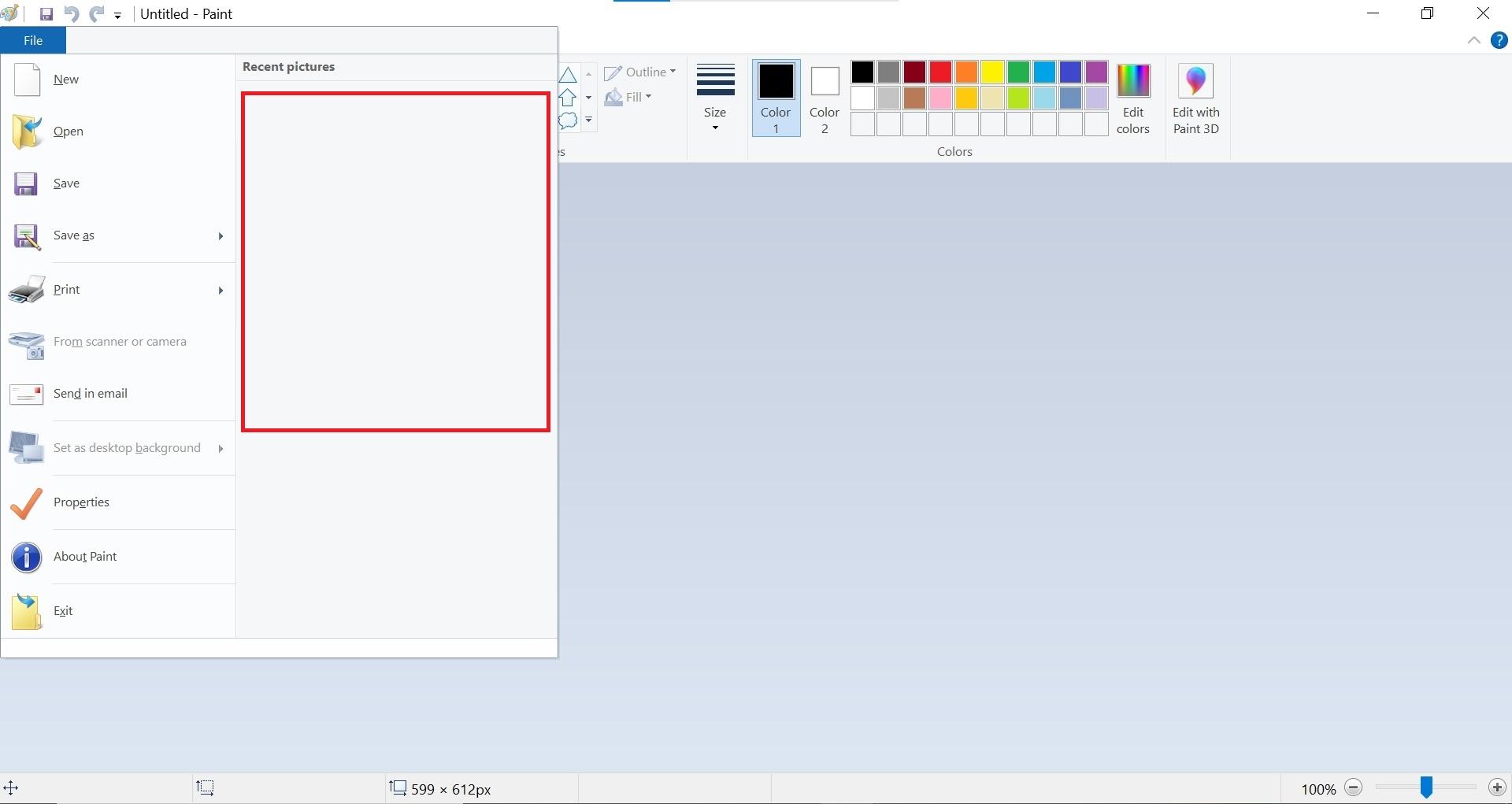The image size is (1512, 804).
Task: Pick the white color swatch in palette
Action: pos(862,98)
